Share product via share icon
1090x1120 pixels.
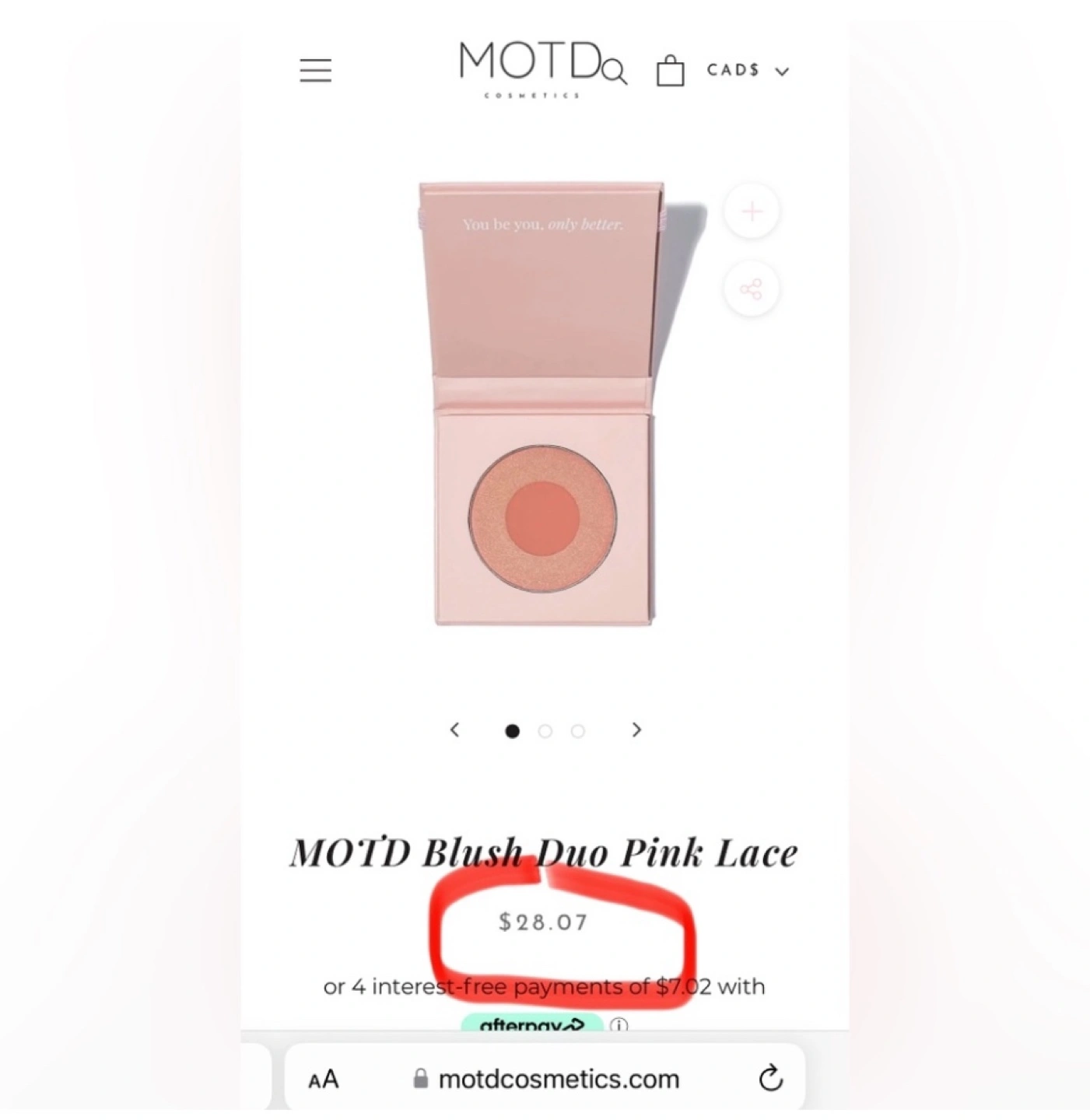(752, 289)
